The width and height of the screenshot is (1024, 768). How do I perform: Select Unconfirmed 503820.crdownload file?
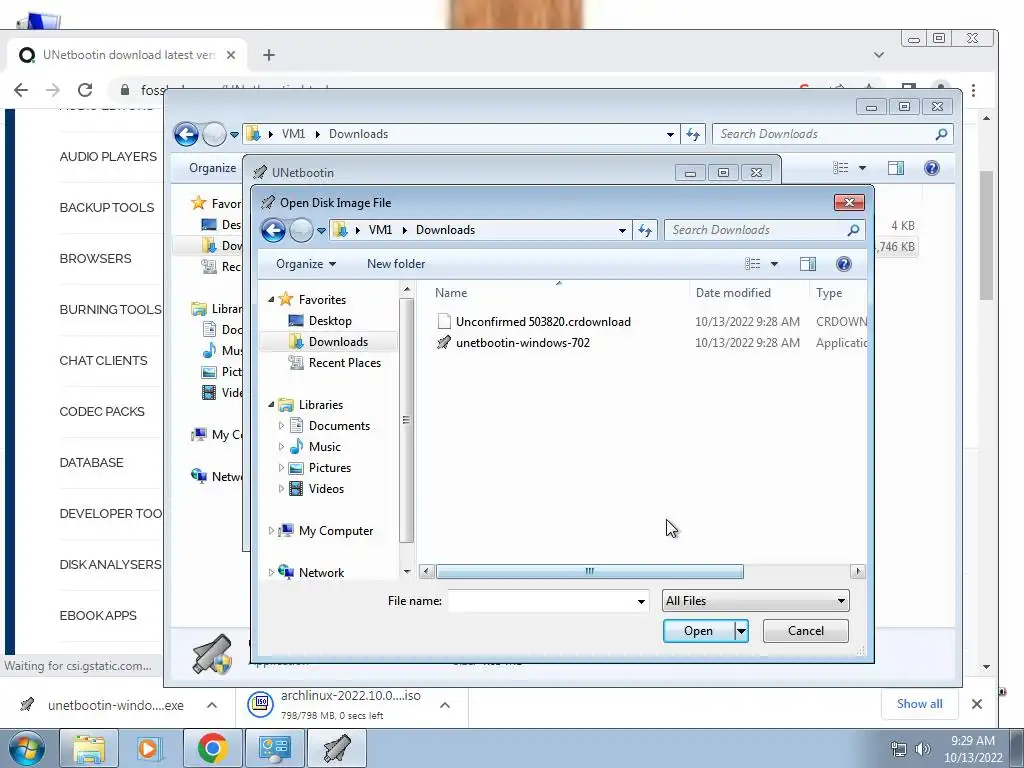click(x=534, y=321)
